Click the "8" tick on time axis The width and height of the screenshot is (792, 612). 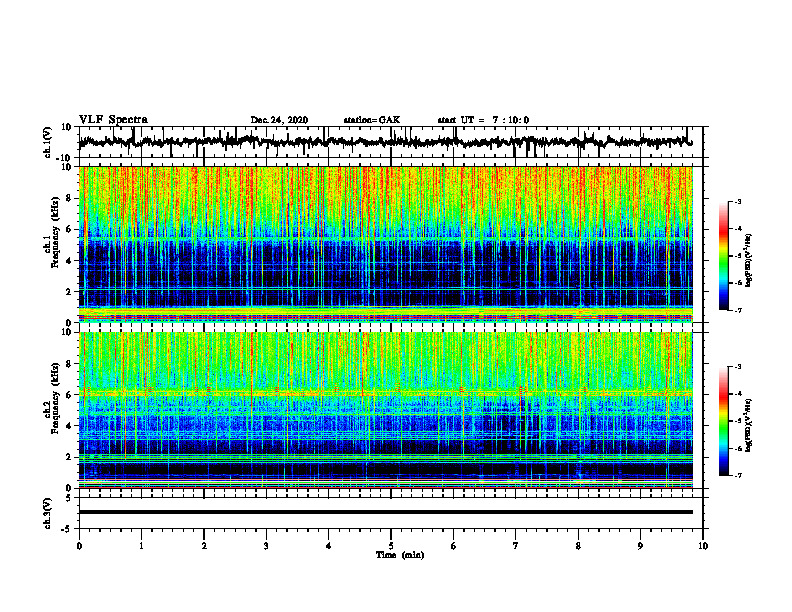coord(578,546)
